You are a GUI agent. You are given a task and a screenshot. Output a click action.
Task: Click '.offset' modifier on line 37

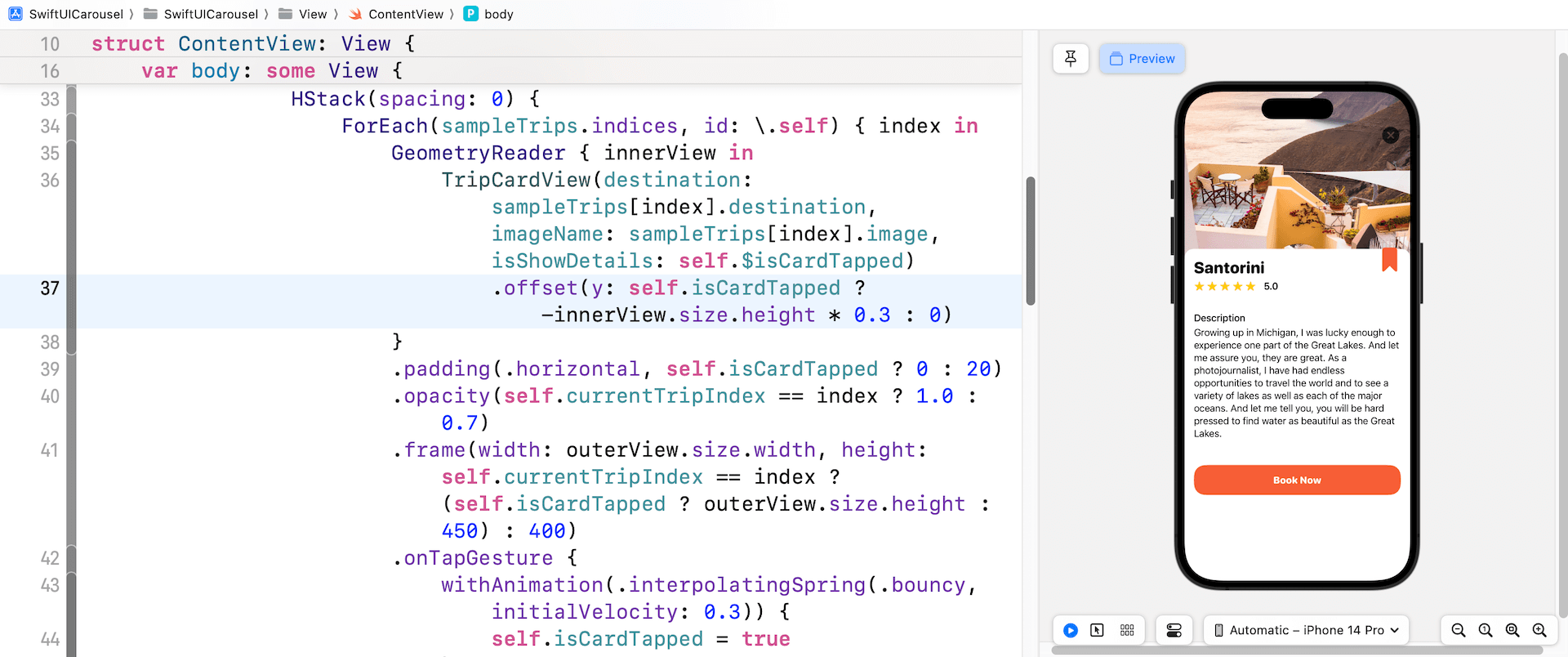(x=535, y=288)
